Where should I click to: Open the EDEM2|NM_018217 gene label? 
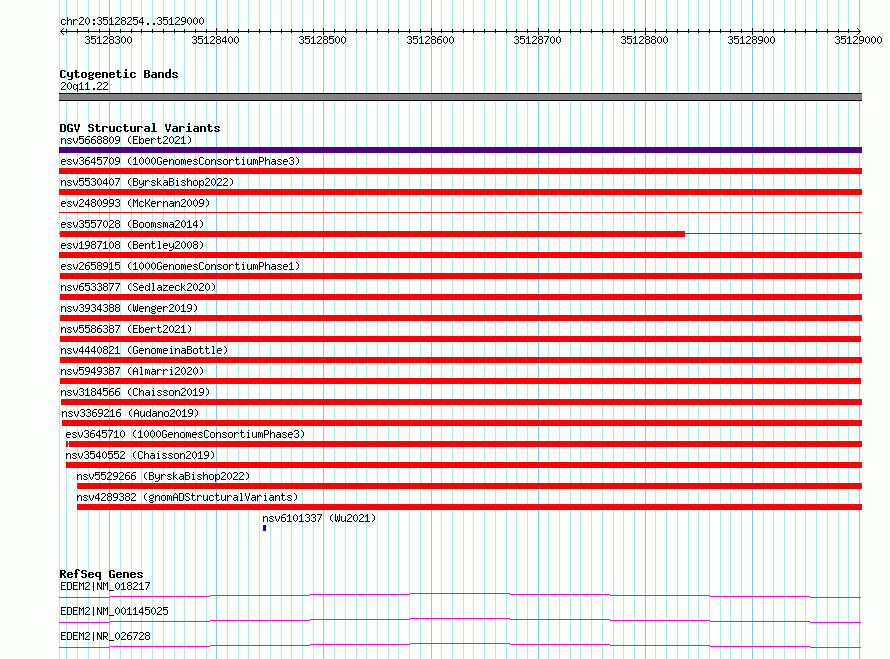[105, 586]
